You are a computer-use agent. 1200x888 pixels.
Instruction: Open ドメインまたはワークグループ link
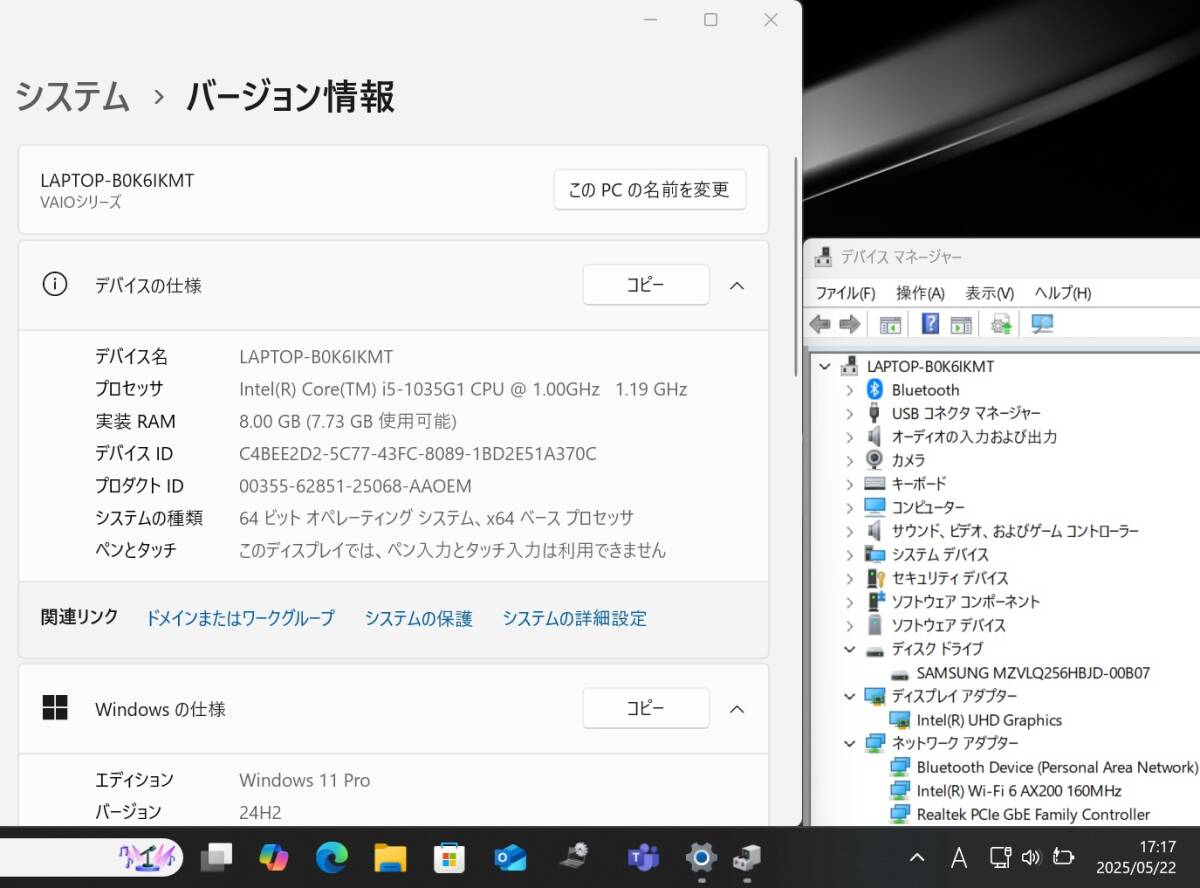click(240, 618)
